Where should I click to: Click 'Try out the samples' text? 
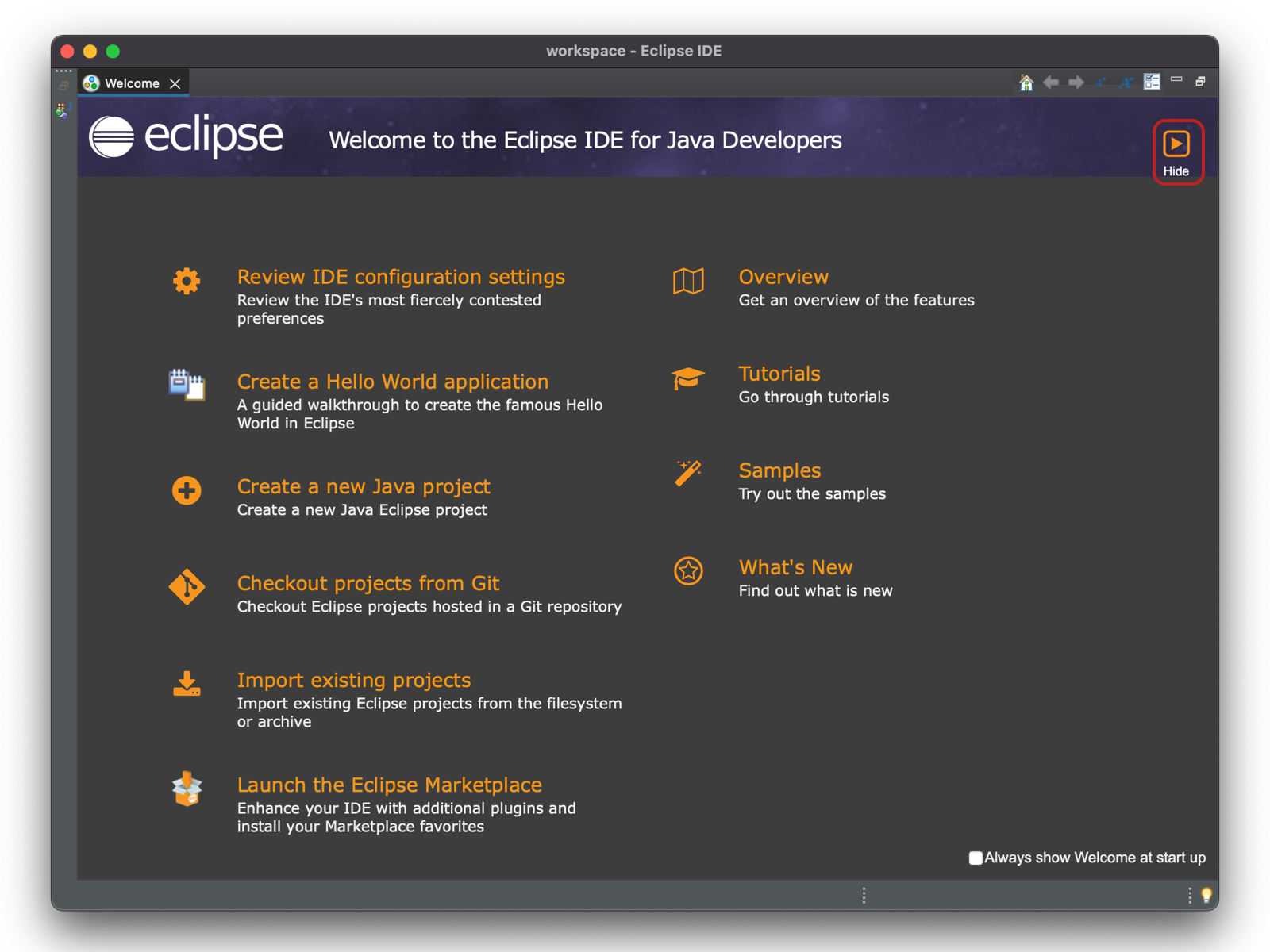812,493
